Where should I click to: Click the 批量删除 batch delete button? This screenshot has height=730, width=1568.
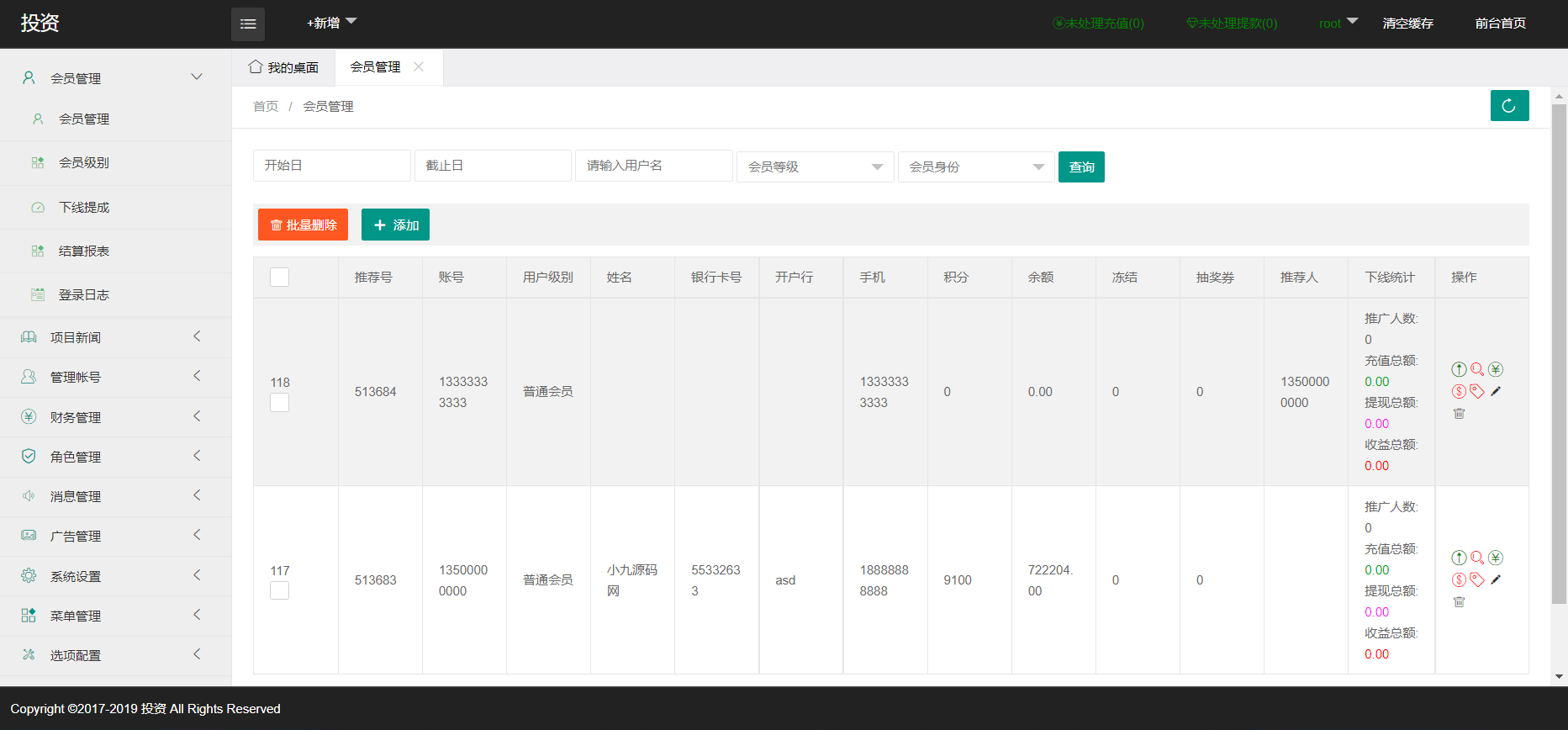tap(303, 225)
